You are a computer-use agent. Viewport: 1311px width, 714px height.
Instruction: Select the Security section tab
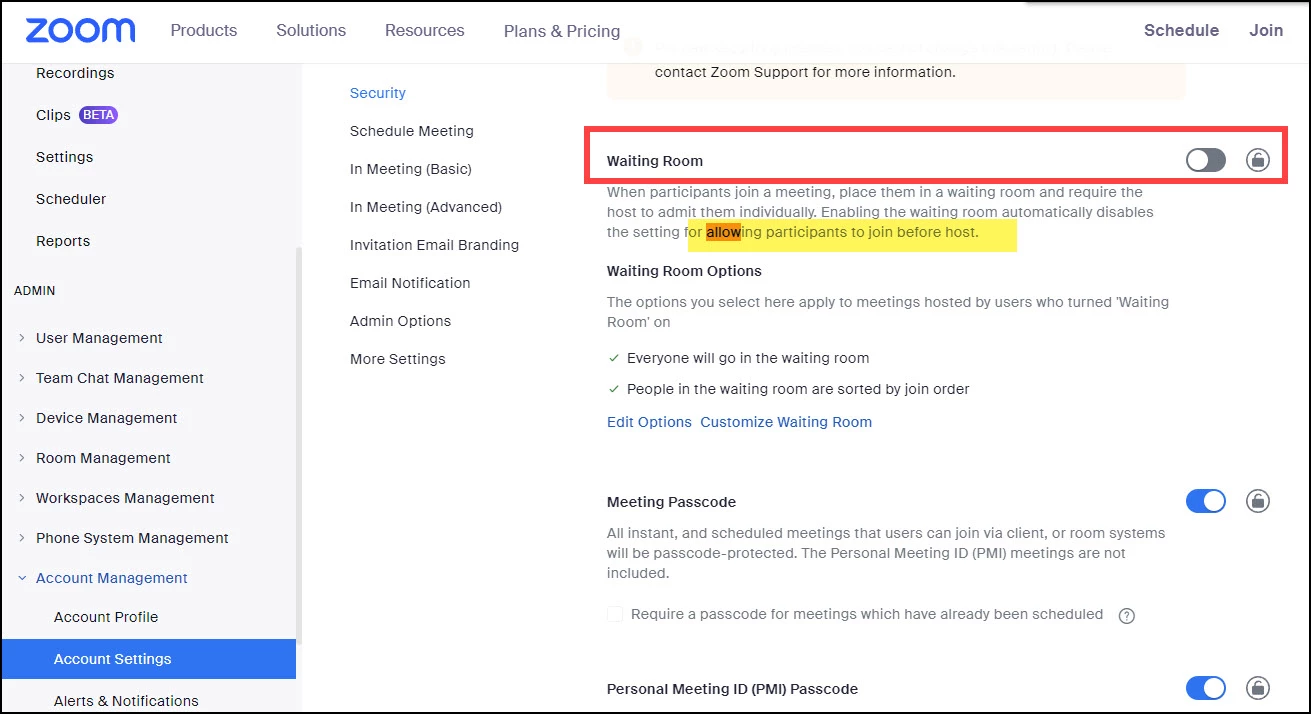pyautogui.click(x=378, y=93)
